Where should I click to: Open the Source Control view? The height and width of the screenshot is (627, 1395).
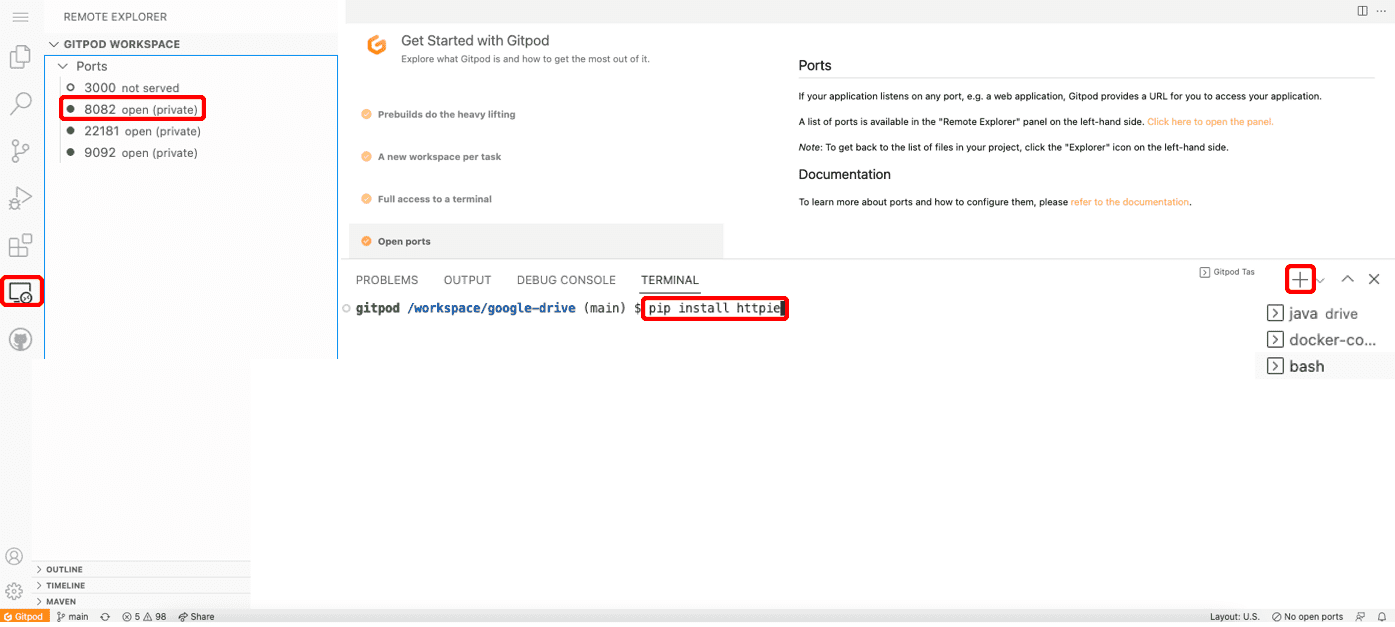tap(20, 151)
